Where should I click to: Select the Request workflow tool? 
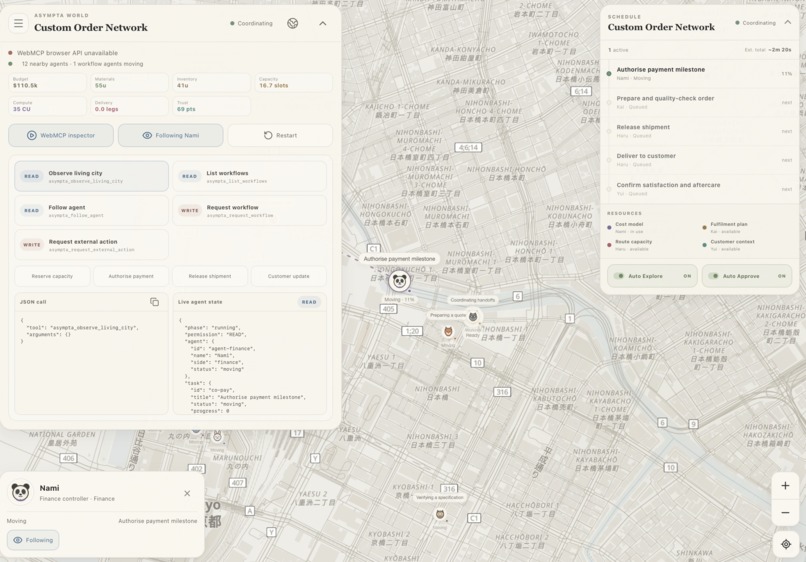(249, 211)
